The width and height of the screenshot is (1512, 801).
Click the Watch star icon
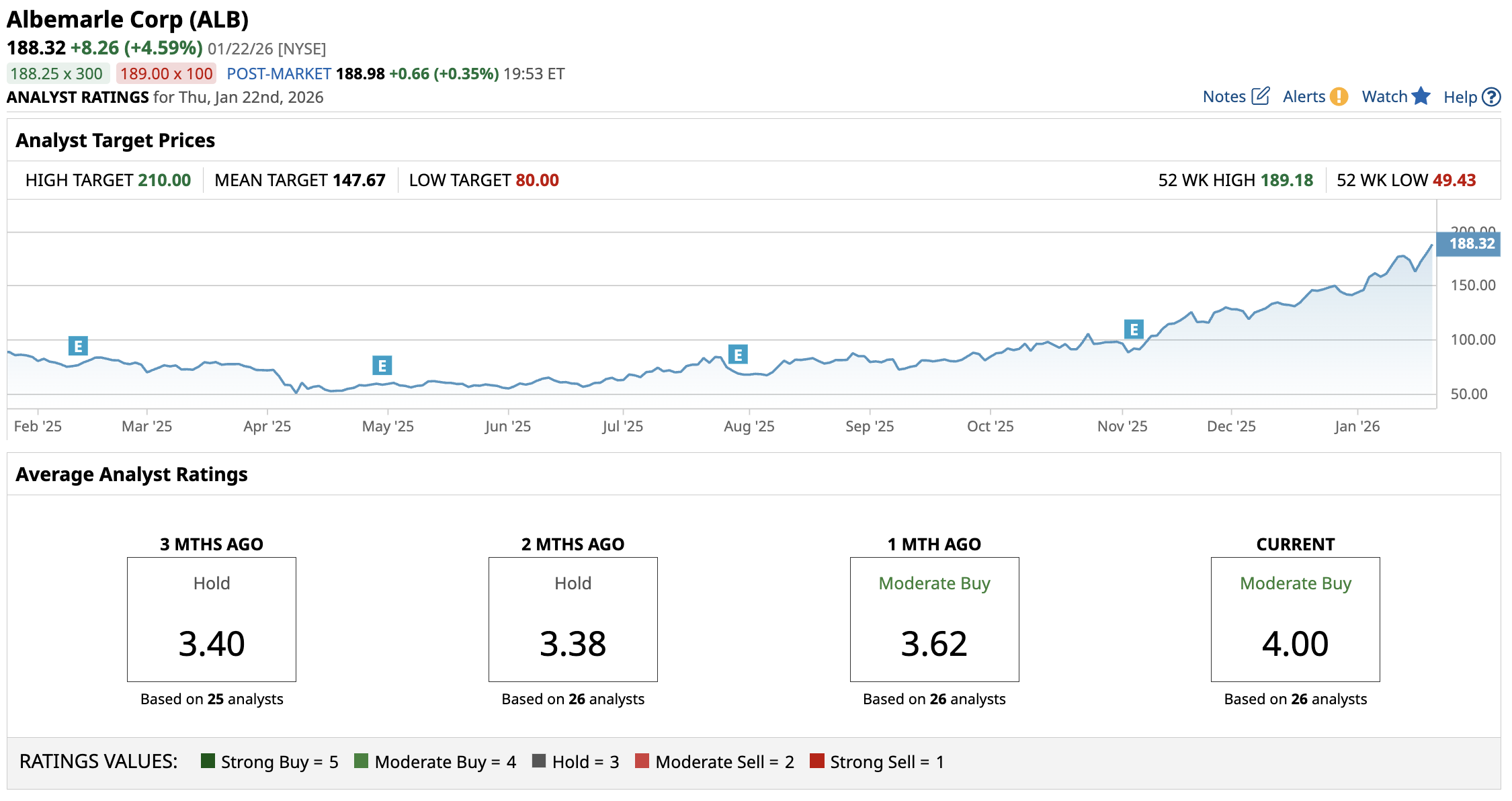click(1421, 96)
